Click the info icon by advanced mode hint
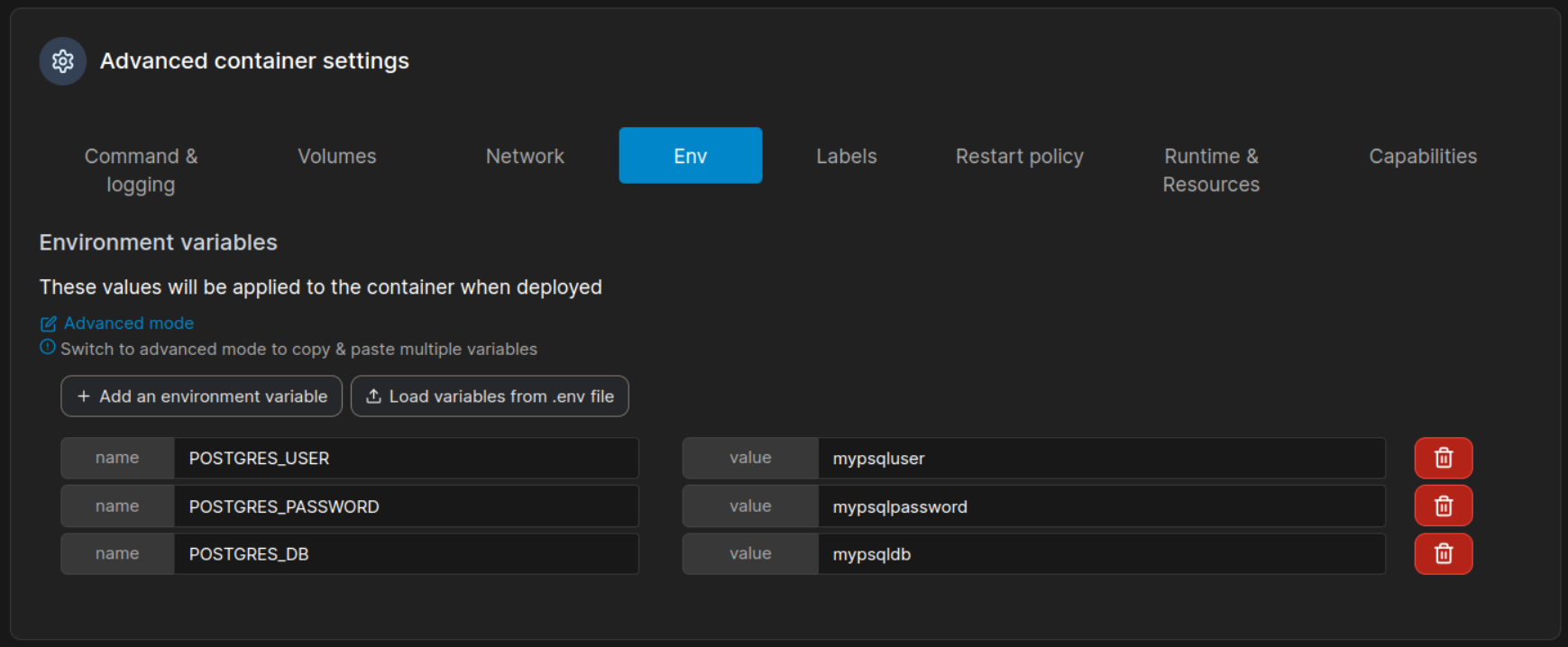This screenshot has height=647, width=1568. tap(48, 348)
